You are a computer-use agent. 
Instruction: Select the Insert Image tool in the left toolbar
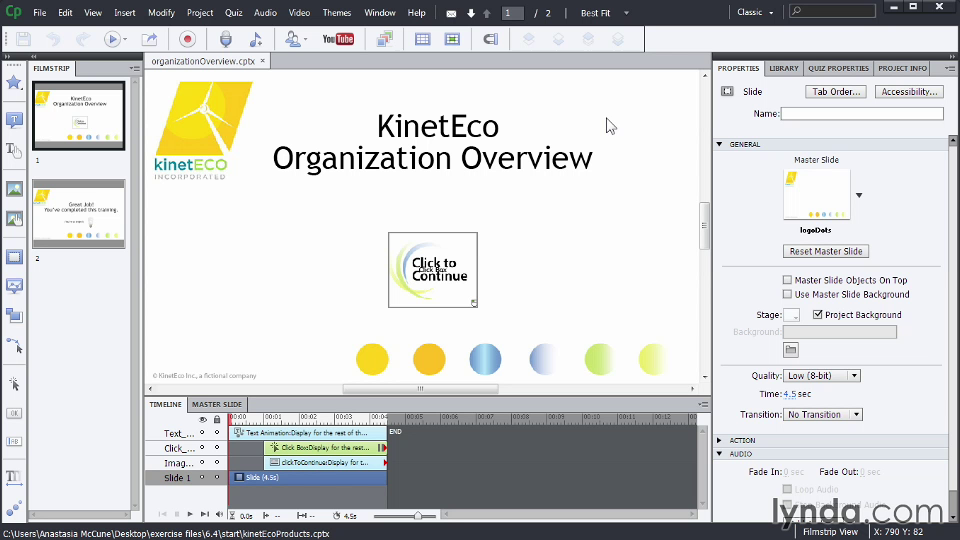point(13,189)
